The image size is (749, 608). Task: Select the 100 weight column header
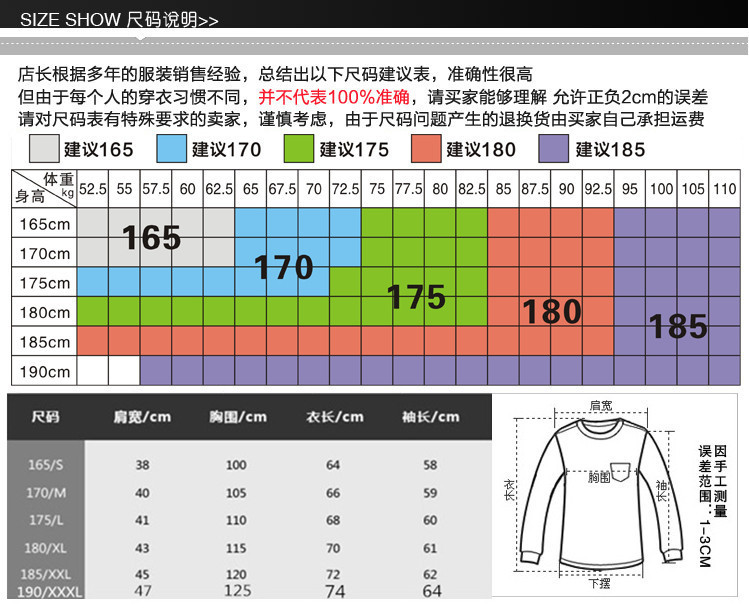(661, 189)
